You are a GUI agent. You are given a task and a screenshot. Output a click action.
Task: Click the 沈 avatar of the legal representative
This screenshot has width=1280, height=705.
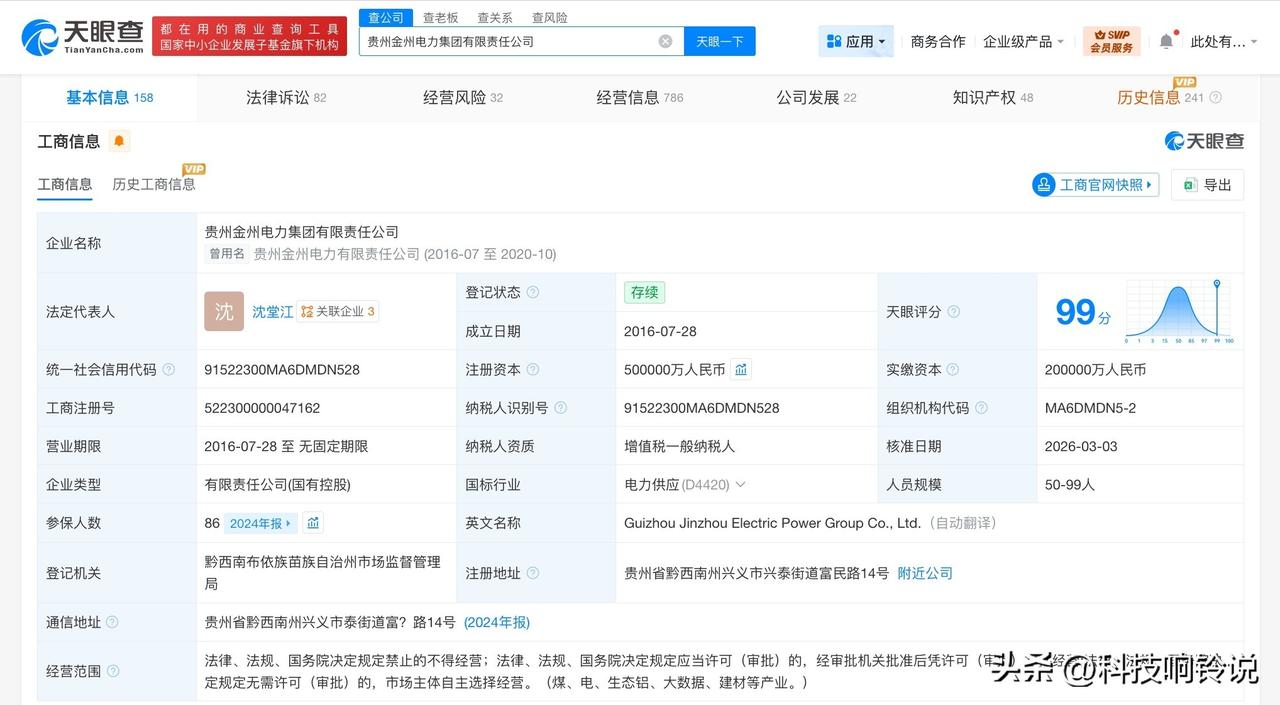pos(223,311)
